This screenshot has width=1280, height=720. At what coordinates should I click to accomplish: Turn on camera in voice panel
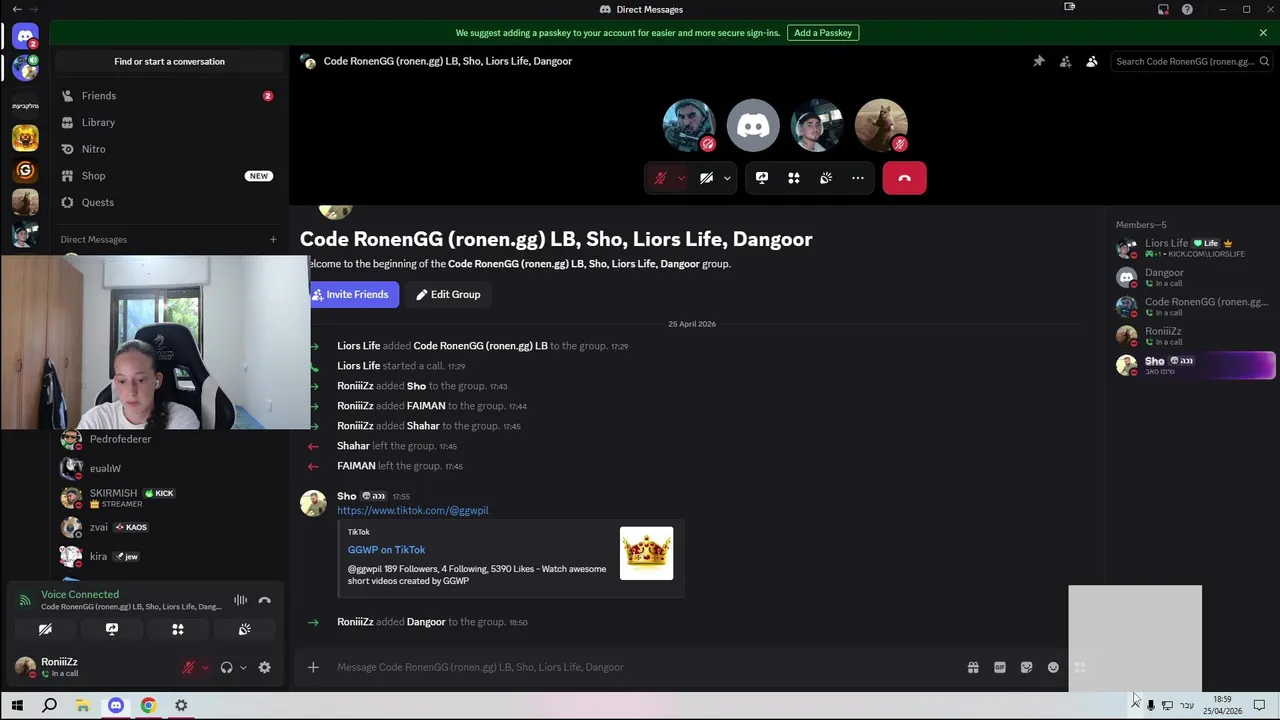(x=45, y=629)
